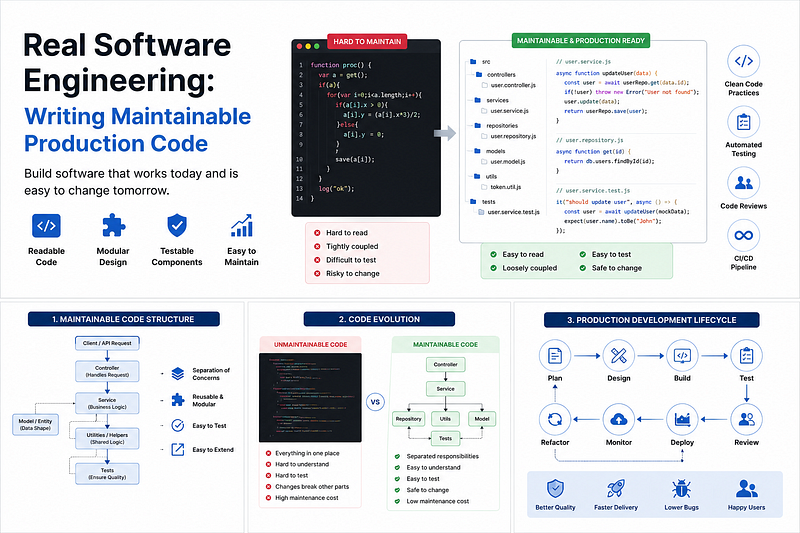Click the Lower Bugs bug icon

(x=681, y=489)
